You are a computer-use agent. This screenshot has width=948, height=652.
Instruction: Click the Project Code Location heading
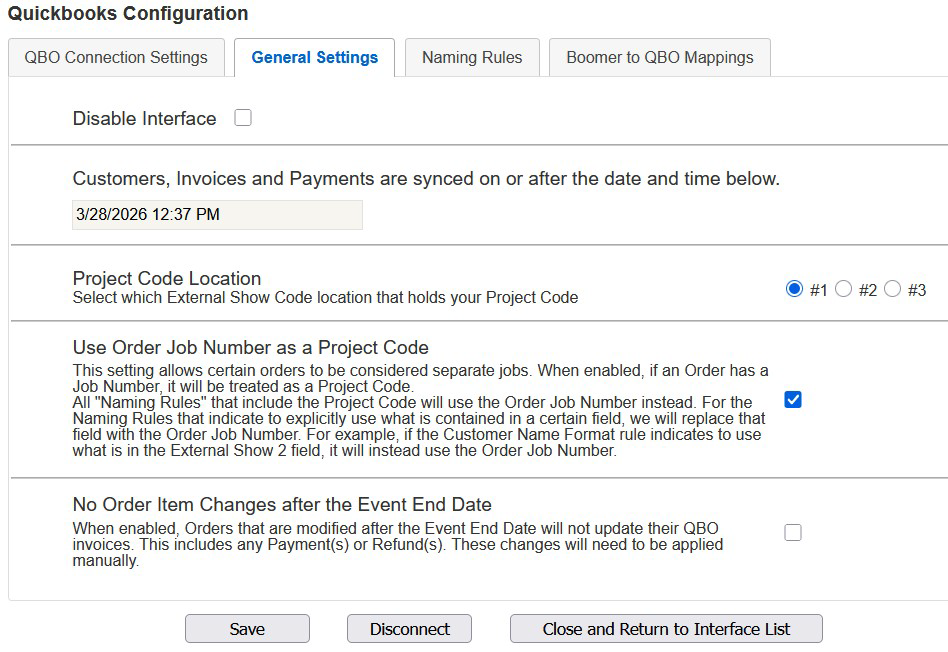click(x=167, y=278)
